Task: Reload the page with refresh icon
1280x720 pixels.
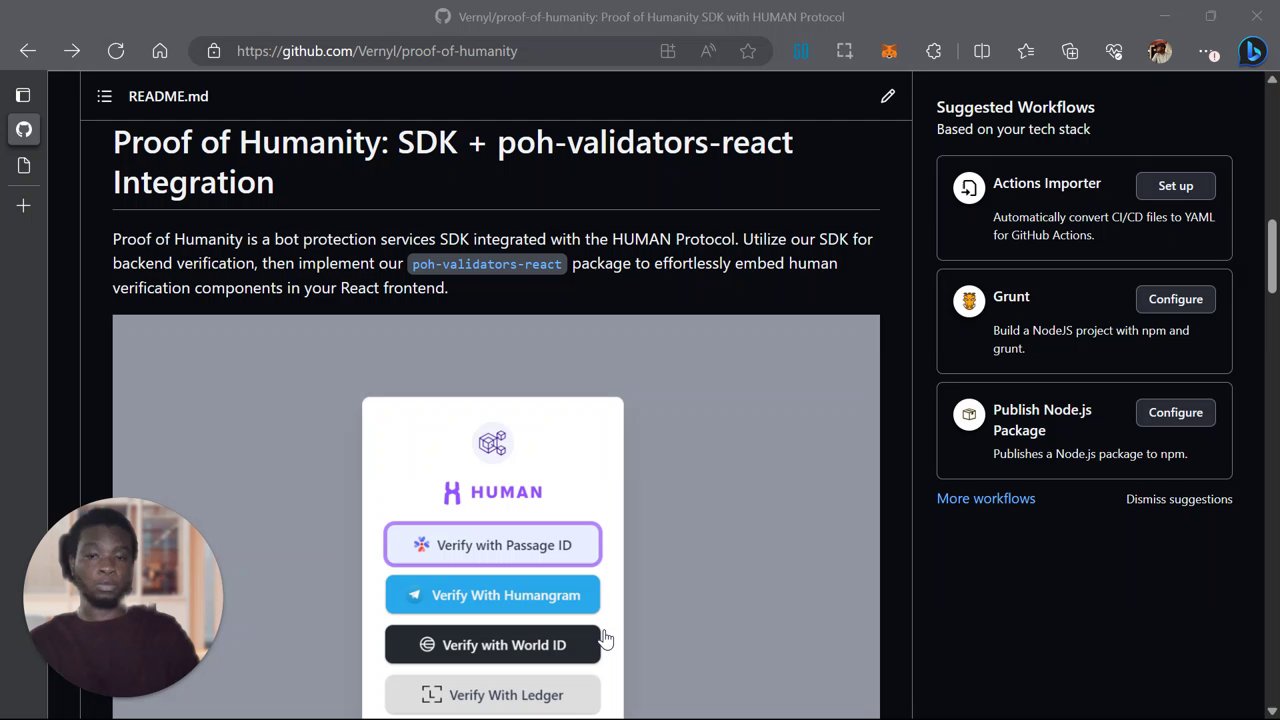Action: click(116, 51)
